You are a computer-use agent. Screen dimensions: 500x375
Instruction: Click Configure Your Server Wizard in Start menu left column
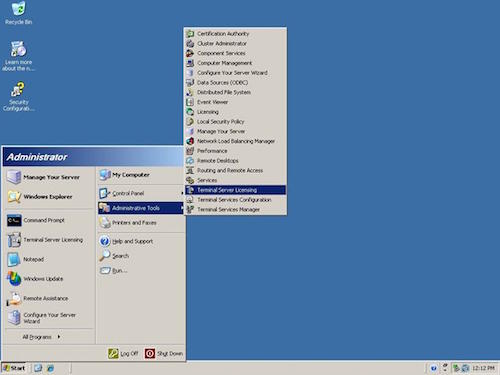coord(50,318)
